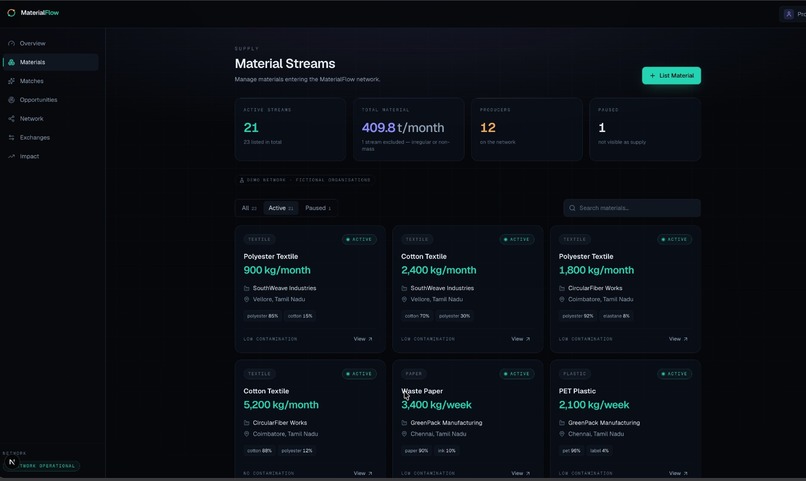Click the List Material button
This screenshot has height=481, width=806.
[x=671, y=76]
